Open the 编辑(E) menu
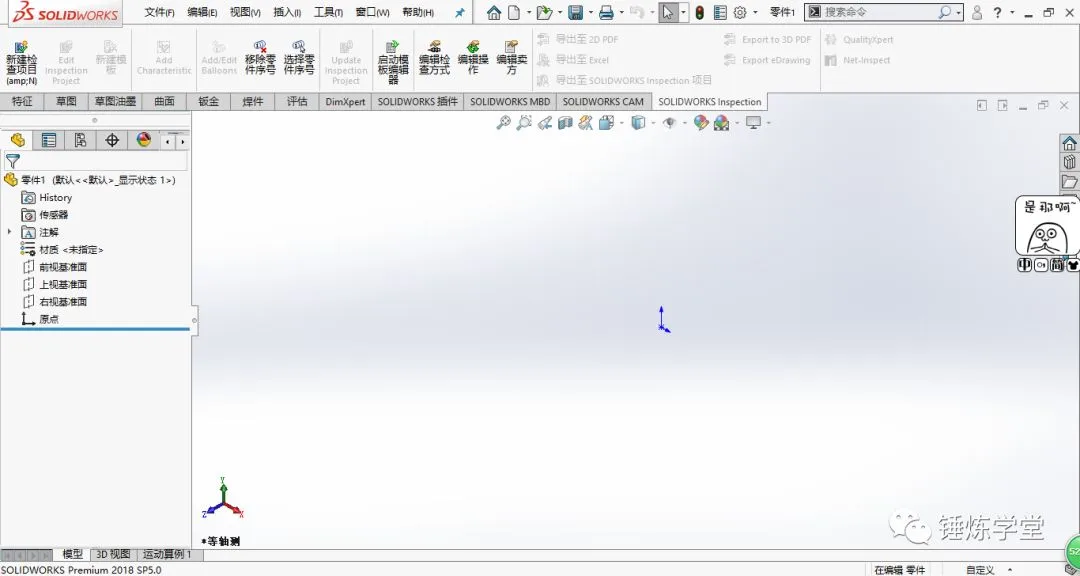 [202, 12]
